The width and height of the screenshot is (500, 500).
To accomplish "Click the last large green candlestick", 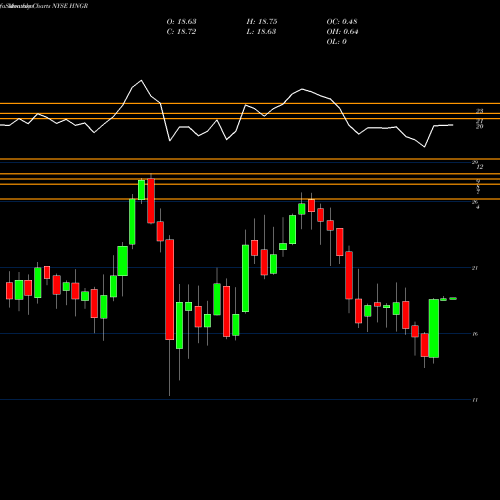I will (x=434, y=328).
